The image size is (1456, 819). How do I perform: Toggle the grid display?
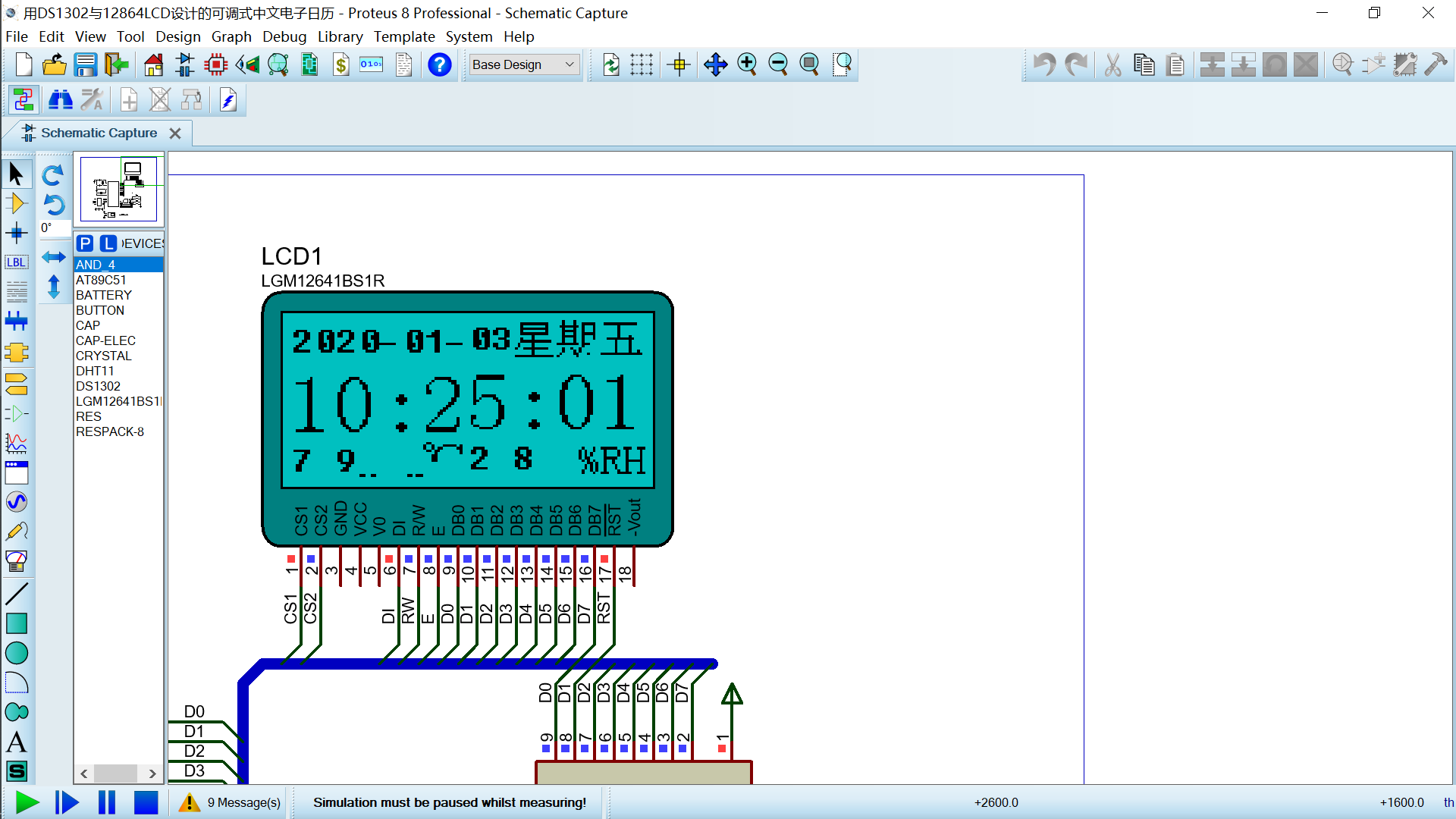tap(642, 64)
